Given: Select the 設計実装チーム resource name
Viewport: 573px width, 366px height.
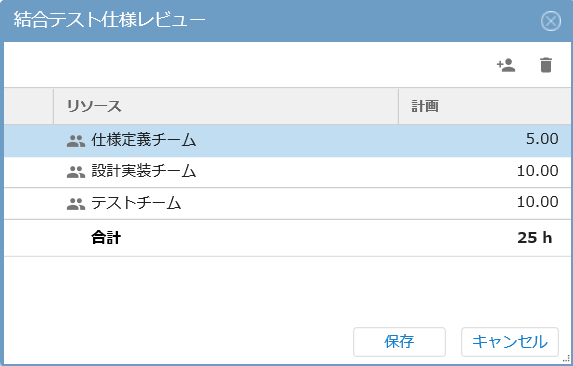Looking at the screenshot, I should pyautogui.click(x=144, y=171).
